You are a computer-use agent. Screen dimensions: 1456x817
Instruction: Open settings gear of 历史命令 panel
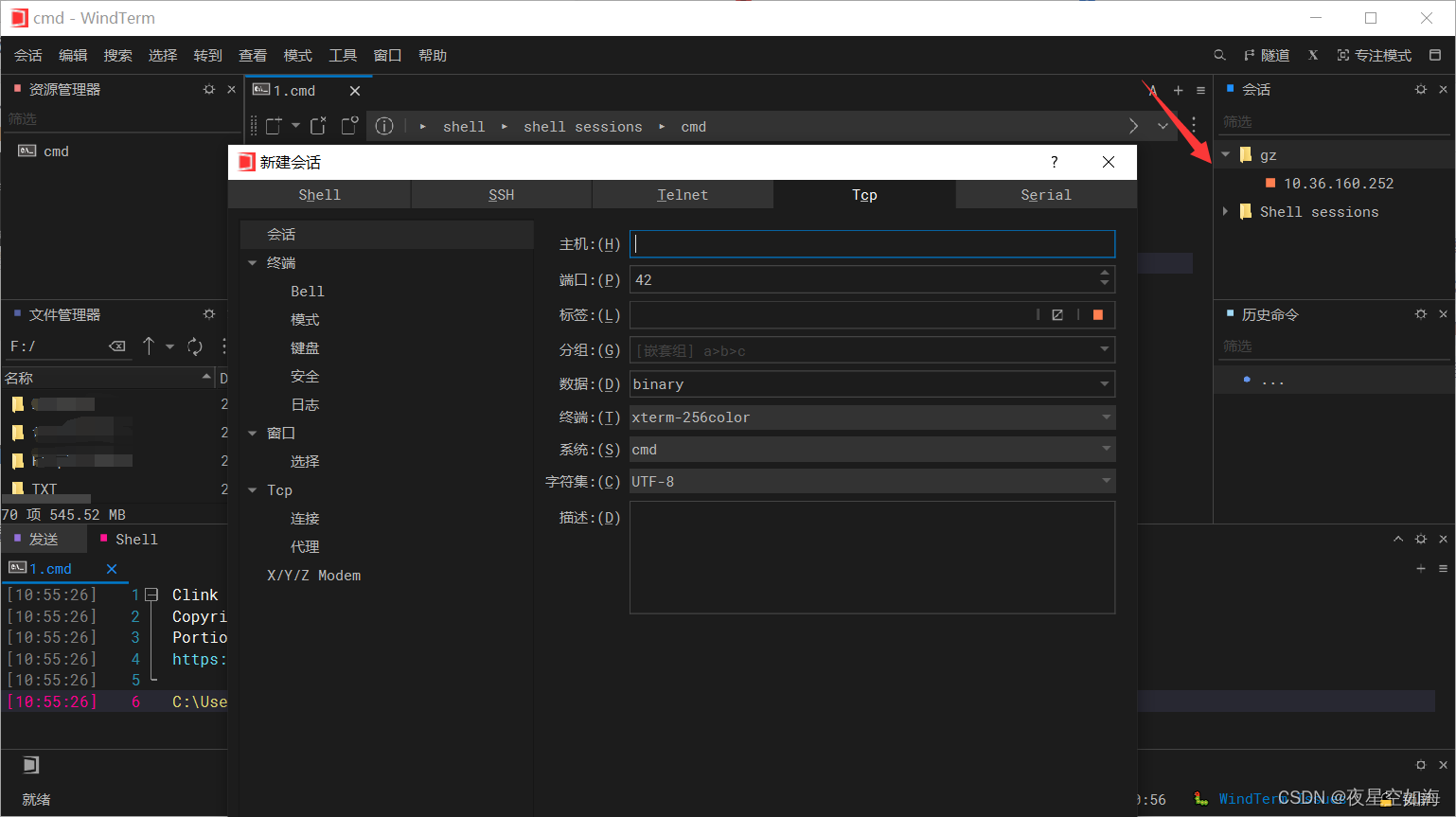(x=1421, y=314)
